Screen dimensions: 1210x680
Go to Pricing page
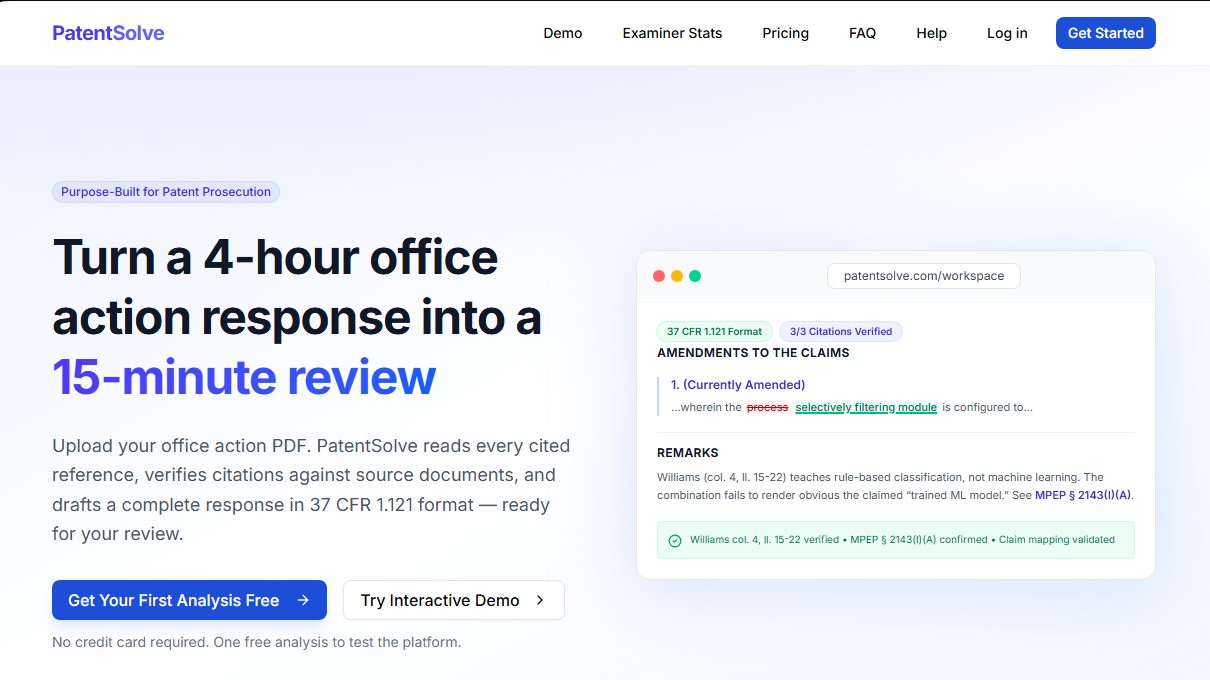pyautogui.click(x=785, y=33)
